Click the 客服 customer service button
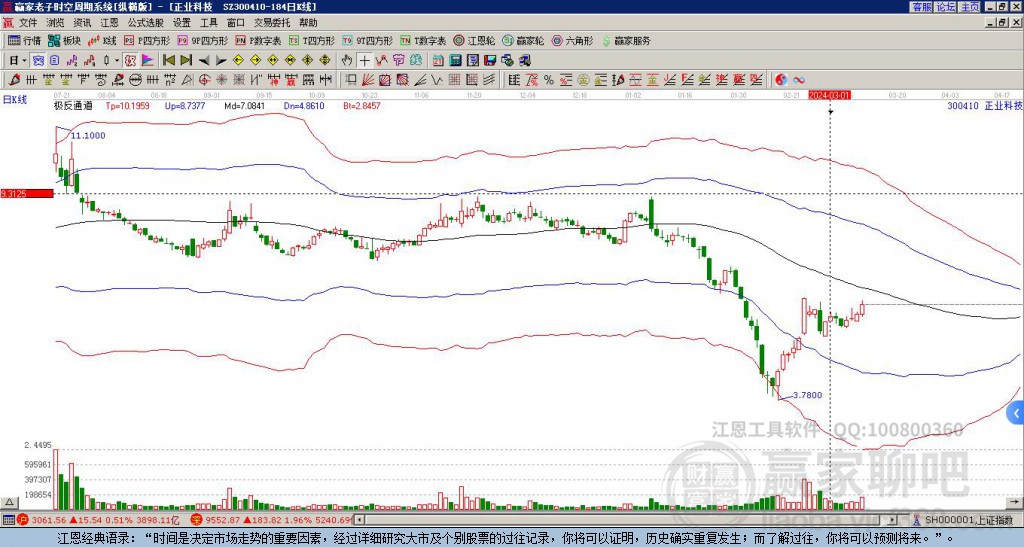Viewport: 1024px width, 548px height. (x=921, y=7)
